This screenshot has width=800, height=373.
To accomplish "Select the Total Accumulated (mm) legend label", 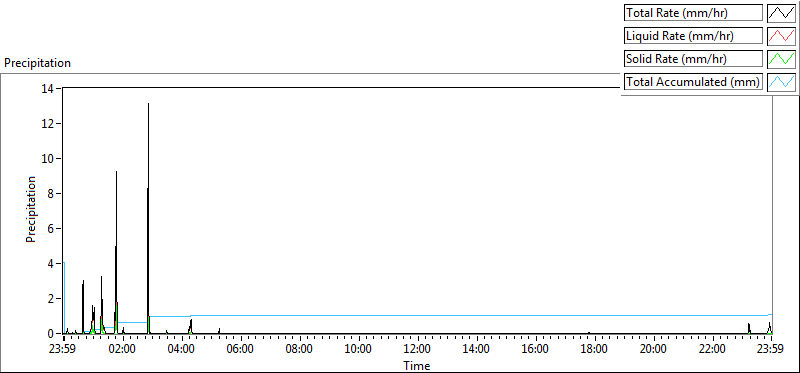I will pyautogui.click(x=693, y=82).
